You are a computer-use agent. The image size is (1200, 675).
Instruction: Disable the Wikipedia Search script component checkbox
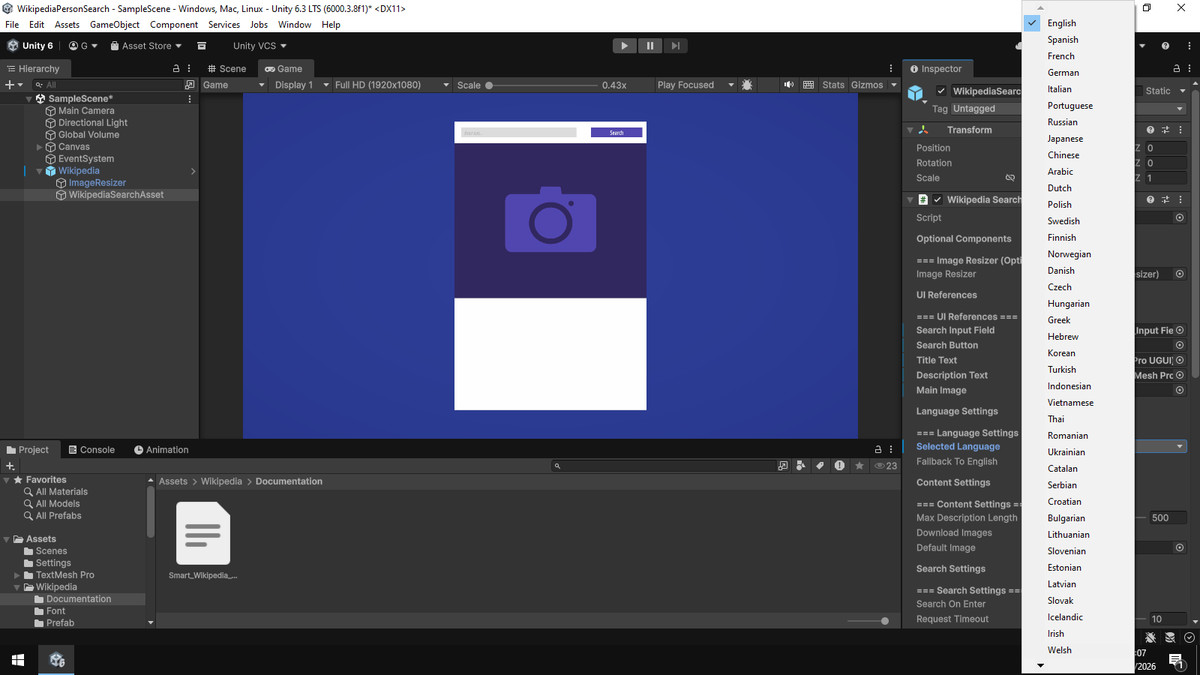tap(938, 199)
